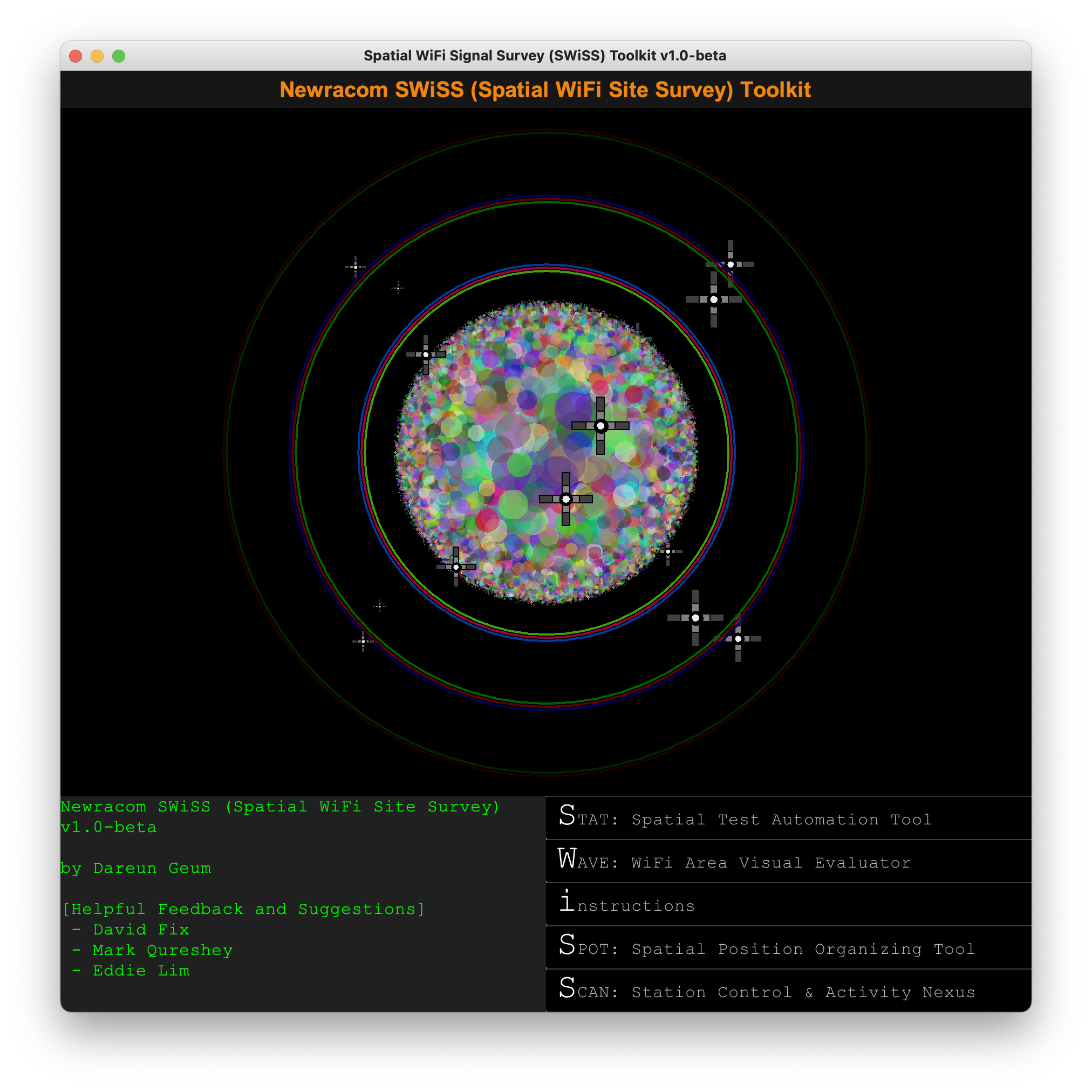This screenshot has width=1092, height=1092.
Task: Click the topmost right crosshair marker on the ring
Action: coord(731,264)
